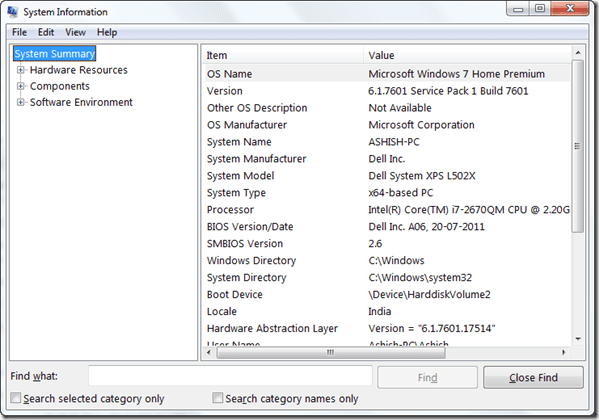Click the horizontal scrollbar thumb
This screenshot has width=599, height=420.
pos(331,352)
